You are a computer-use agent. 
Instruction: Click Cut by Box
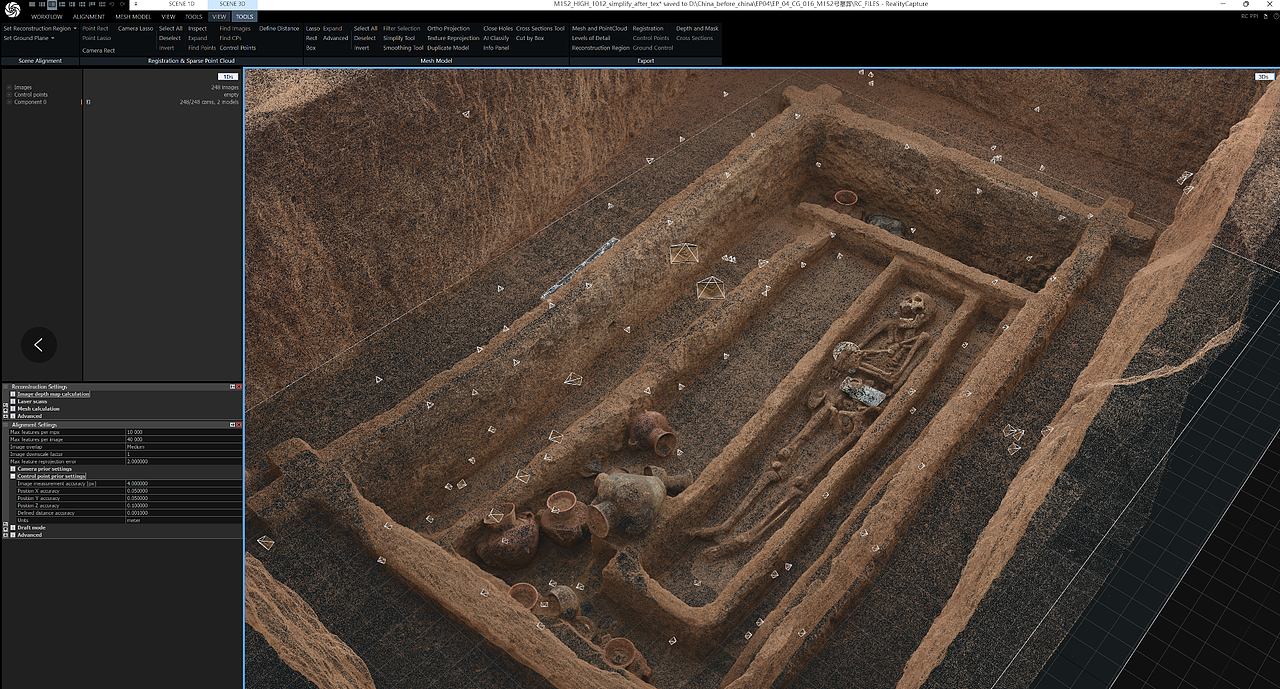530,38
